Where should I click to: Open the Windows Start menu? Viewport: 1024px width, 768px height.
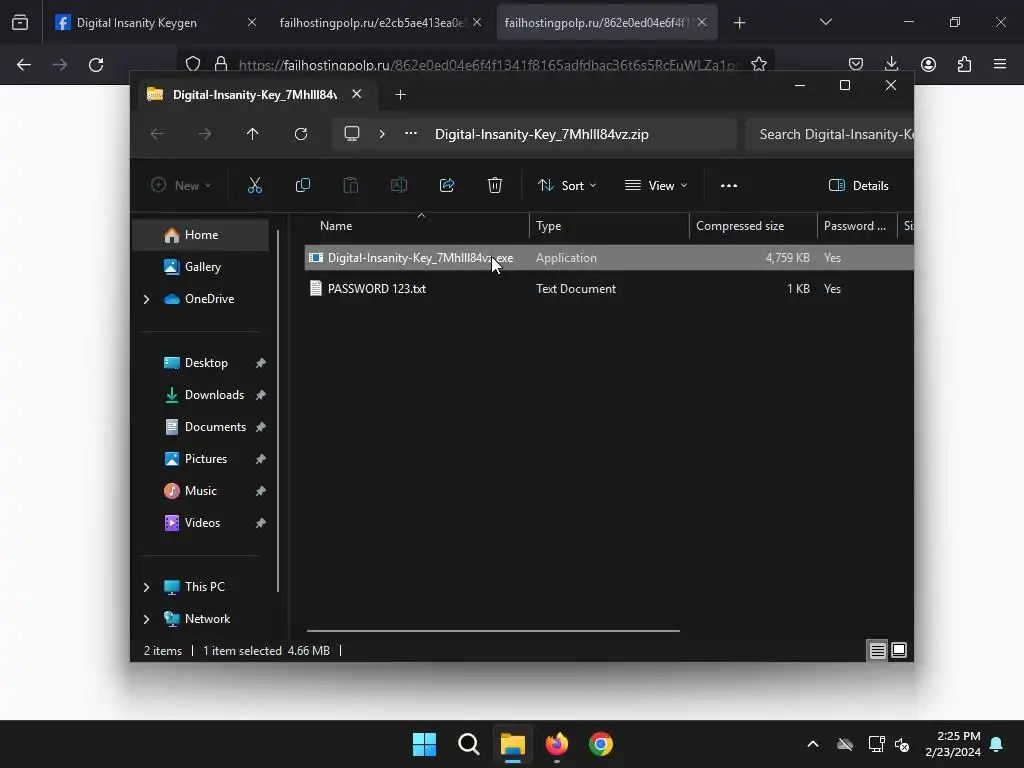pos(424,744)
